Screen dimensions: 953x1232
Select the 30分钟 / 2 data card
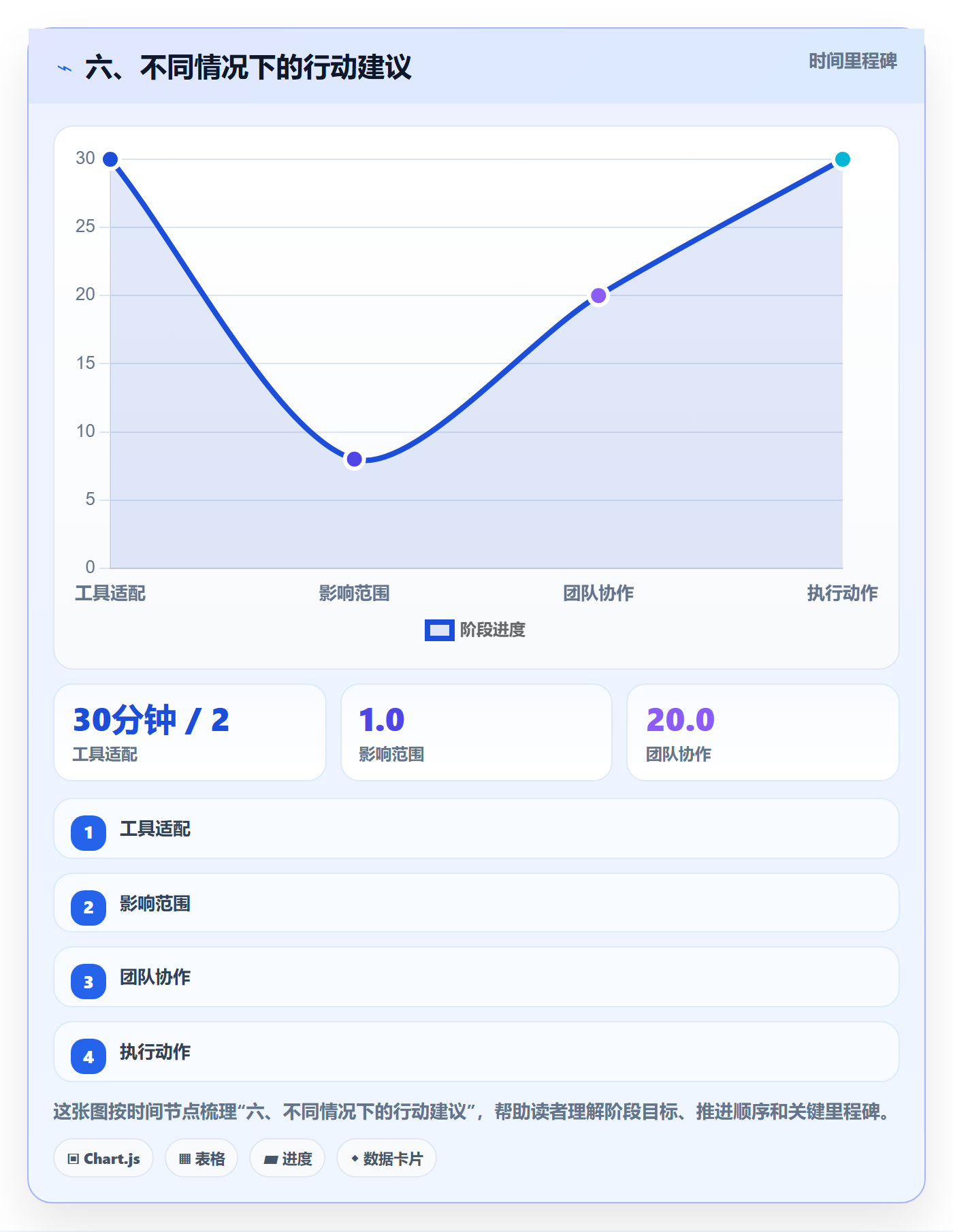point(190,732)
